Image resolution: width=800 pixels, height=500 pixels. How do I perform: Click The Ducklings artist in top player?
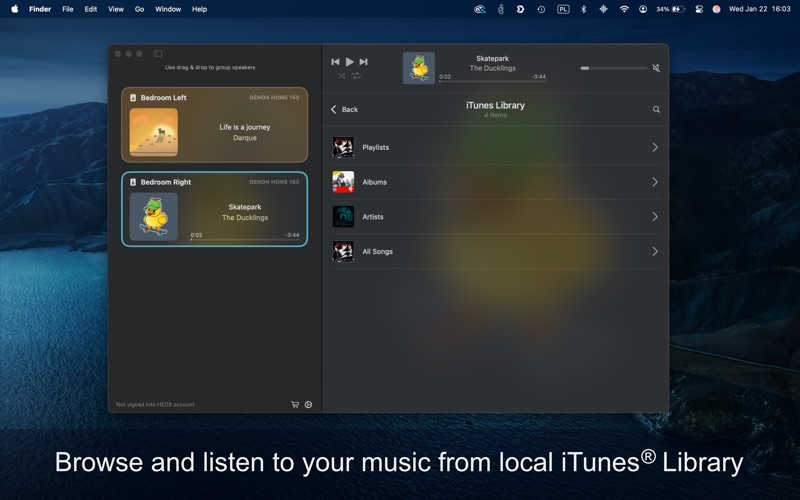492,68
